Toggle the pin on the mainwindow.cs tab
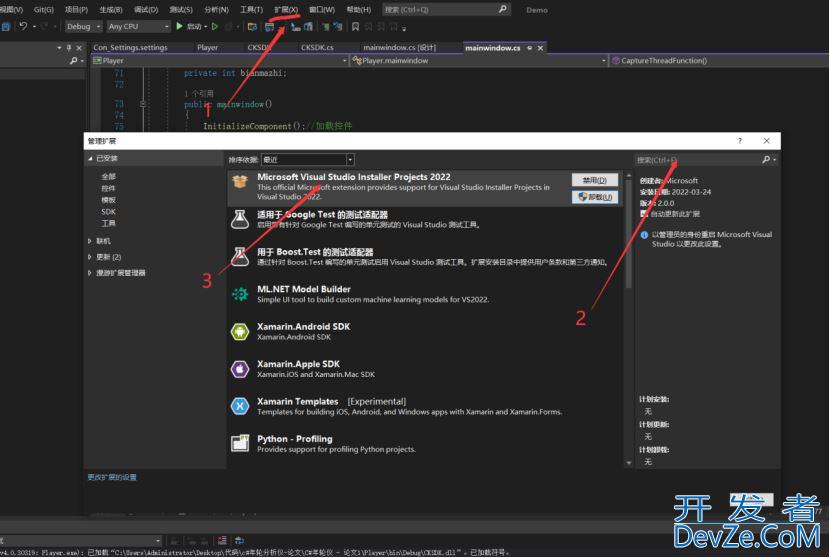The image size is (830, 558). point(529,48)
